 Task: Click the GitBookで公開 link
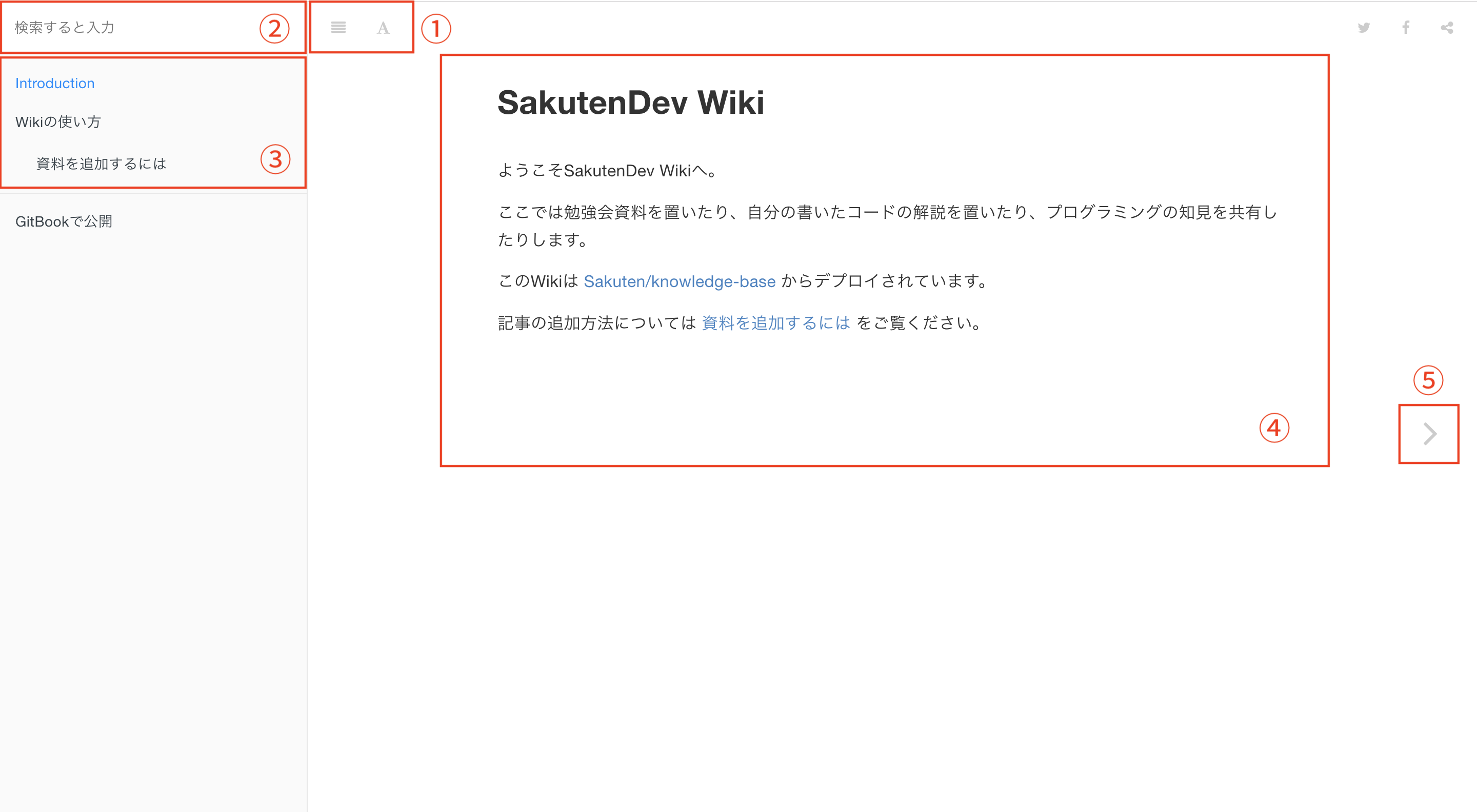pyautogui.click(x=64, y=221)
